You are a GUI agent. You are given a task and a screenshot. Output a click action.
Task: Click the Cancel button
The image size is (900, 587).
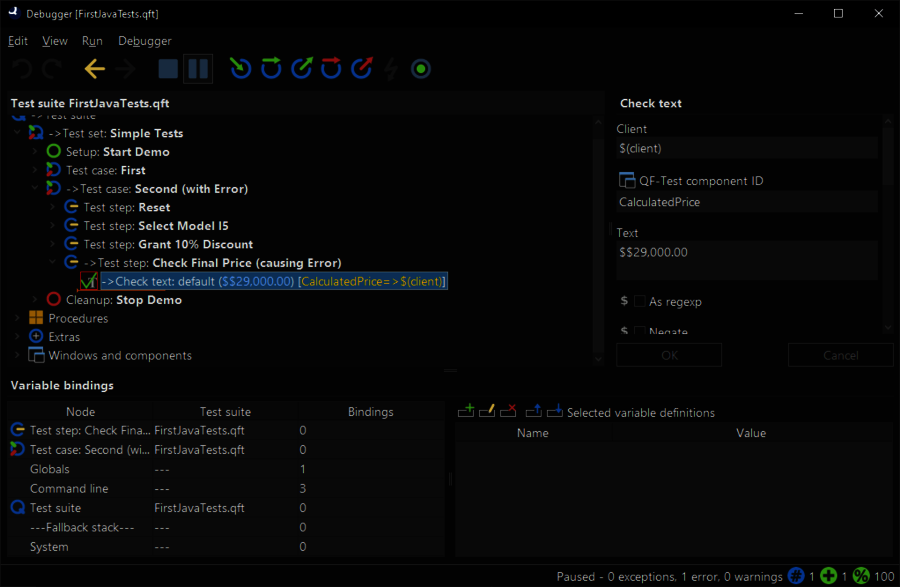point(840,355)
